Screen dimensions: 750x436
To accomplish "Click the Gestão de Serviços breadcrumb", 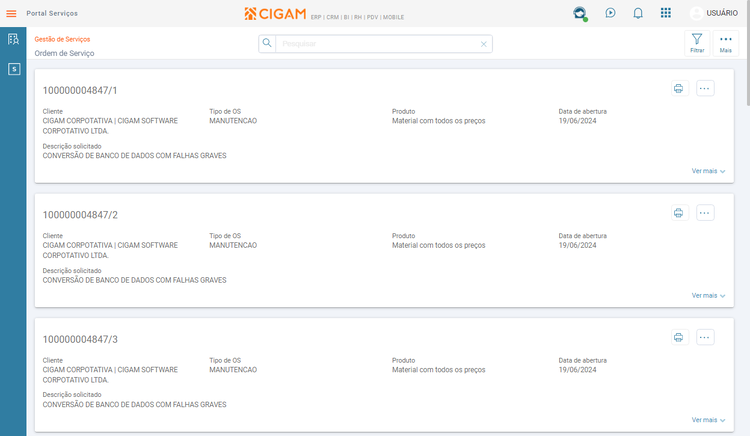I will 62,39.
